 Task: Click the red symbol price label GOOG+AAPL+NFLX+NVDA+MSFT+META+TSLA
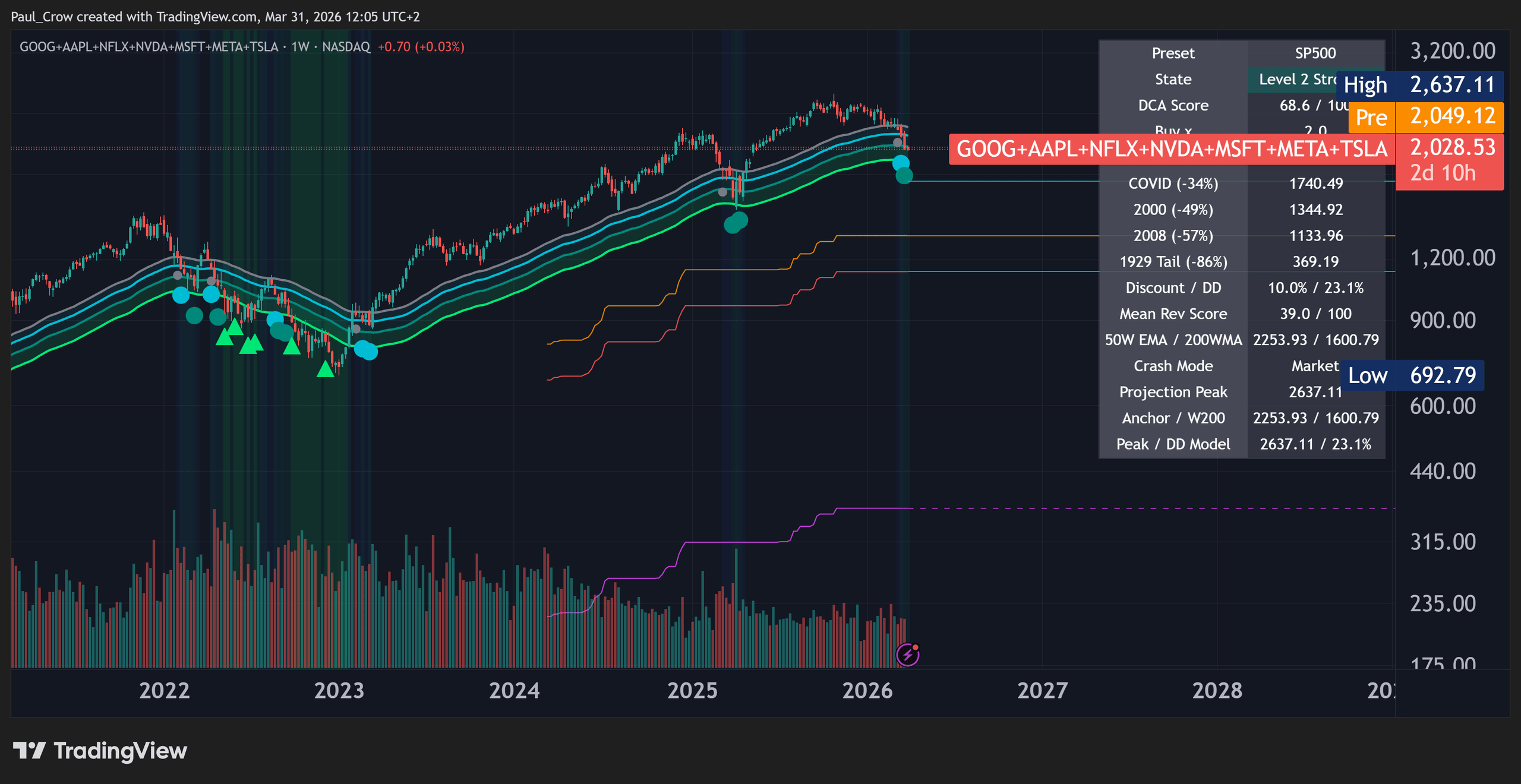pyautogui.click(x=1172, y=148)
